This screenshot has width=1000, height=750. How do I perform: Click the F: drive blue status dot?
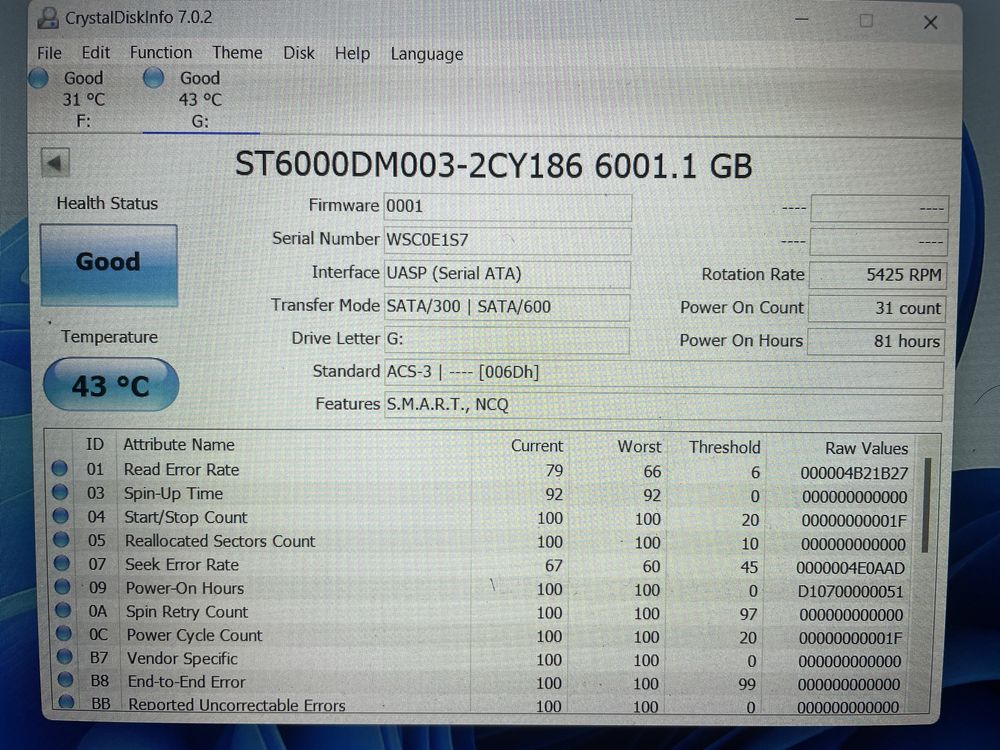[39, 78]
